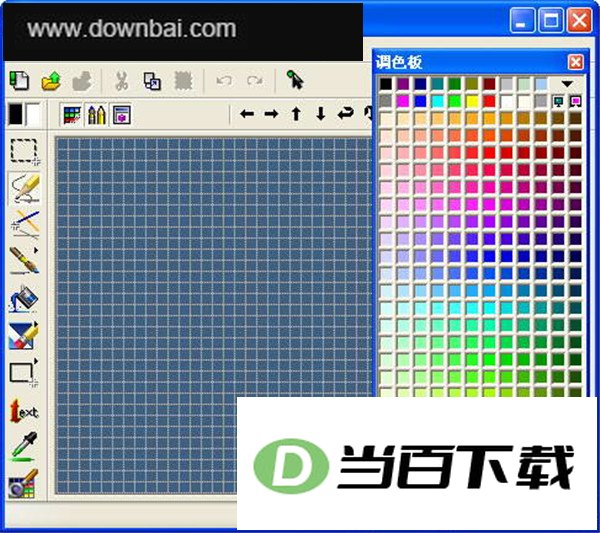Choose purple swatch in palette top row
This screenshot has height=533, width=600.
(x=403, y=84)
